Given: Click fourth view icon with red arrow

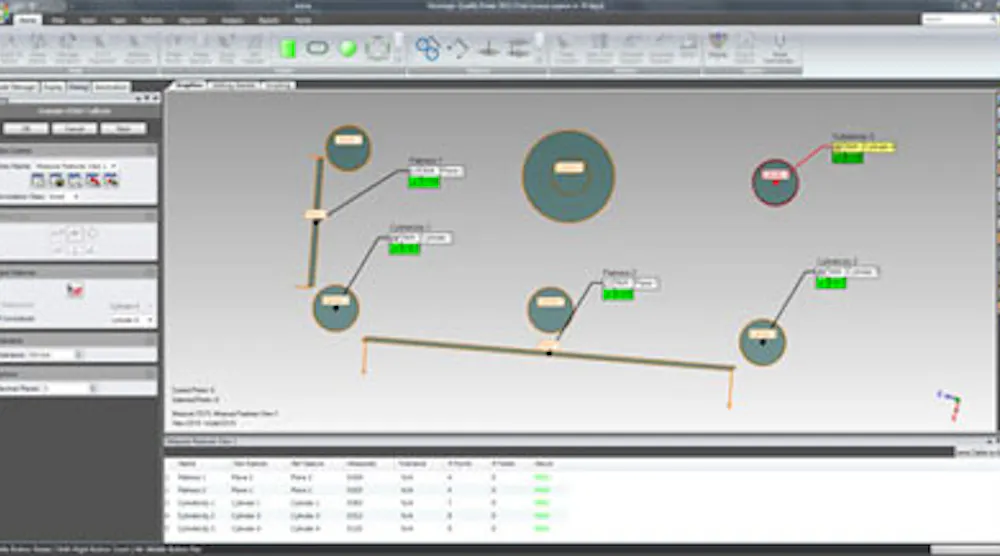Looking at the screenshot, I should 93,180.
